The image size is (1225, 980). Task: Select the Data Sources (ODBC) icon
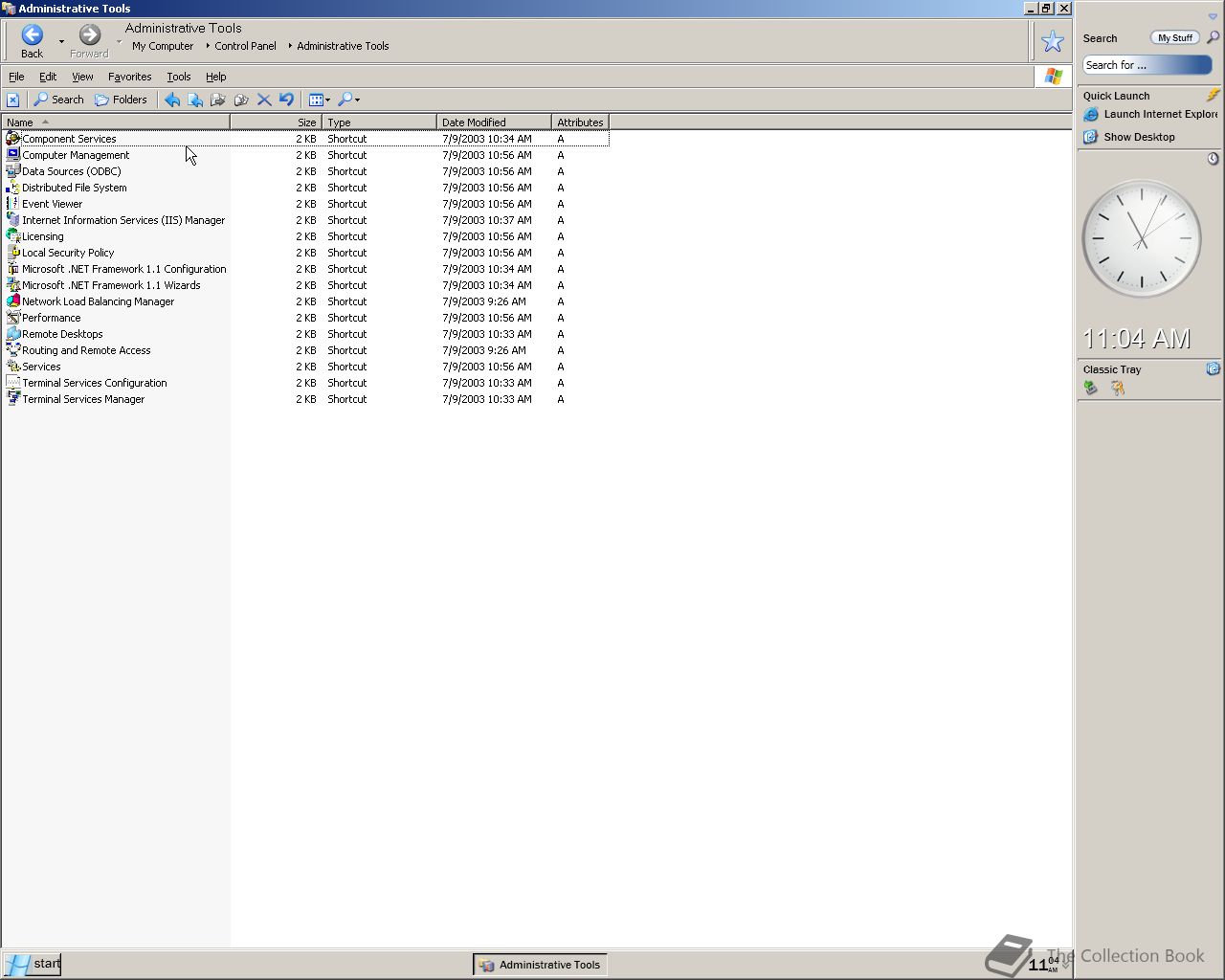(x=12, y=171)
